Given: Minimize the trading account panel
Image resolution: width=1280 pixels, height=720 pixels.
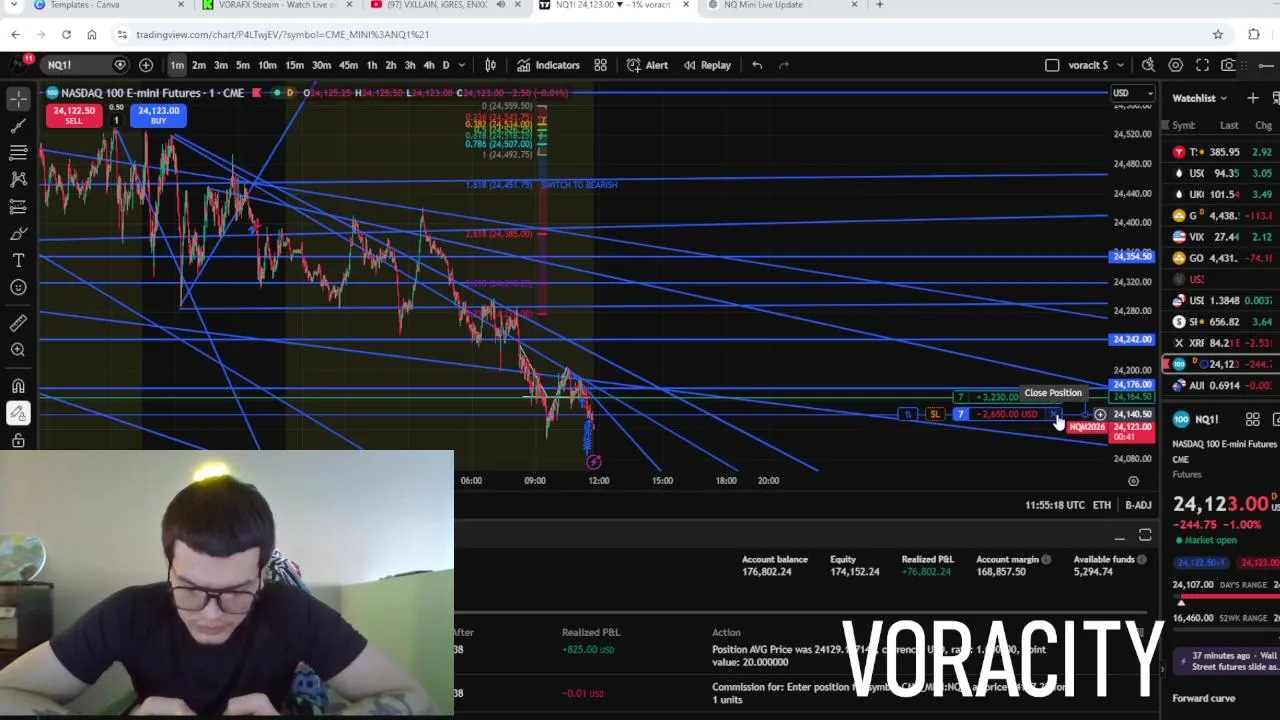Looking at the screenshot, I should 1120,537.
